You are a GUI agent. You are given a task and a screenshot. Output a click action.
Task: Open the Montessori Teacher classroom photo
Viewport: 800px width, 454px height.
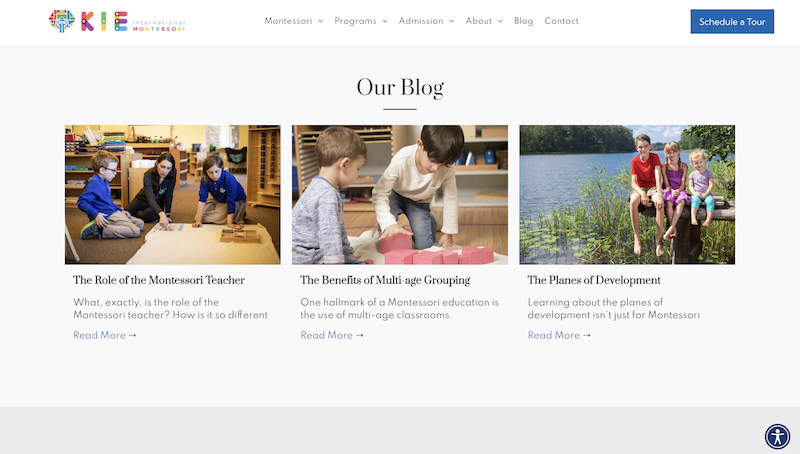coord(172,194)
